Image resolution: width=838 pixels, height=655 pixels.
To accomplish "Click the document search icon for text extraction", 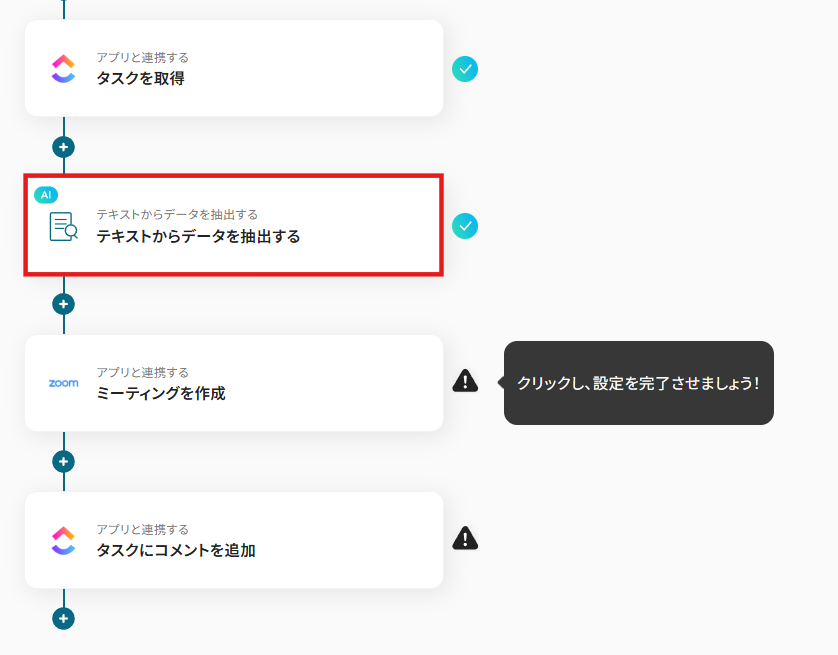I will (x=64, y=227).
